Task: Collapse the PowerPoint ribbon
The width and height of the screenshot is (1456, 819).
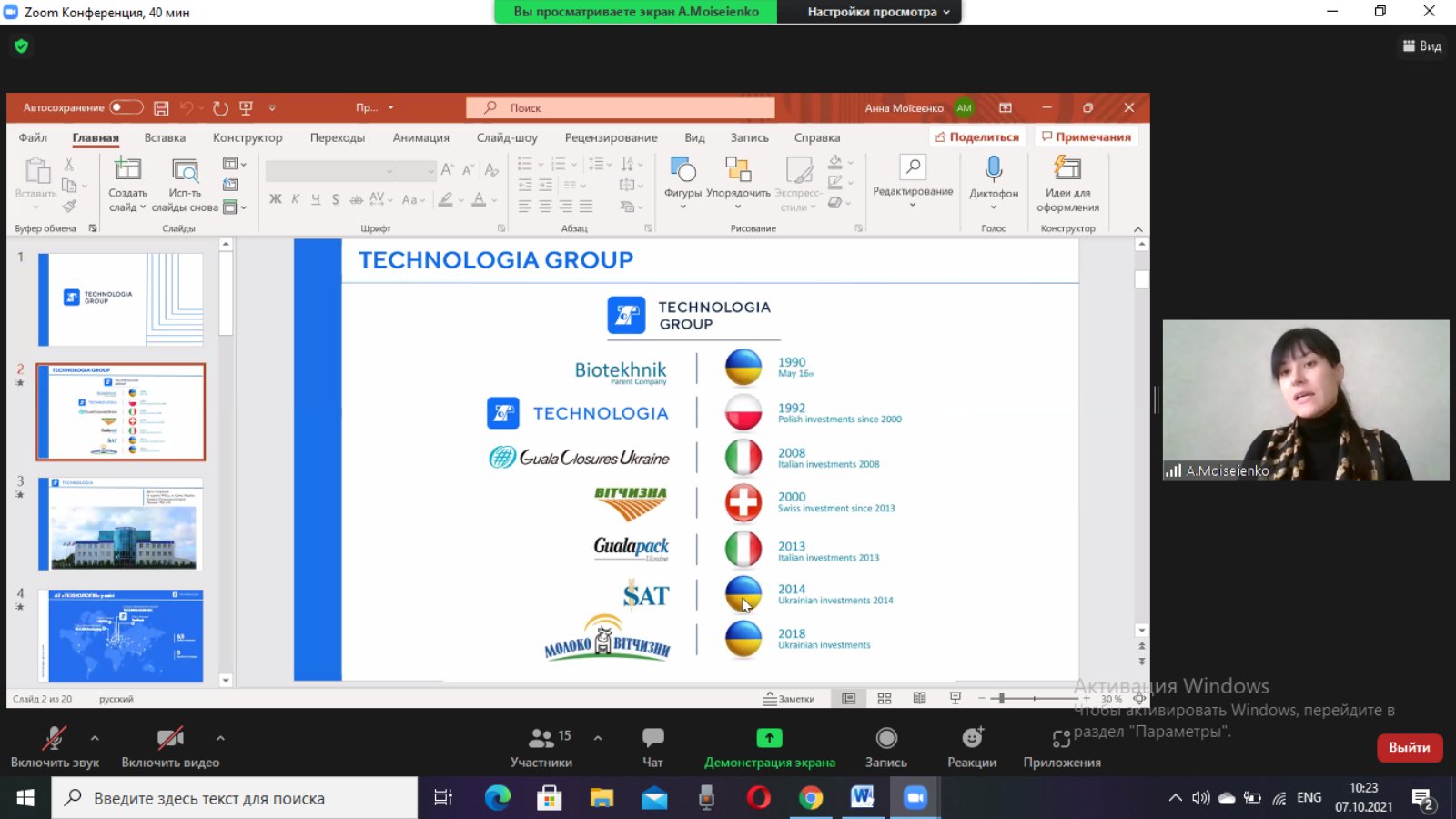Action: [1137, 229]
